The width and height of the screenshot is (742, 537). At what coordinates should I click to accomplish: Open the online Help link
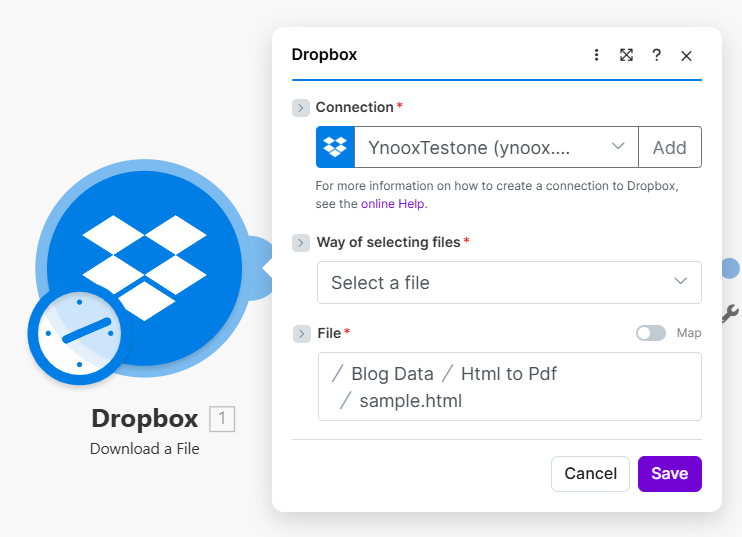pos(393,203)
